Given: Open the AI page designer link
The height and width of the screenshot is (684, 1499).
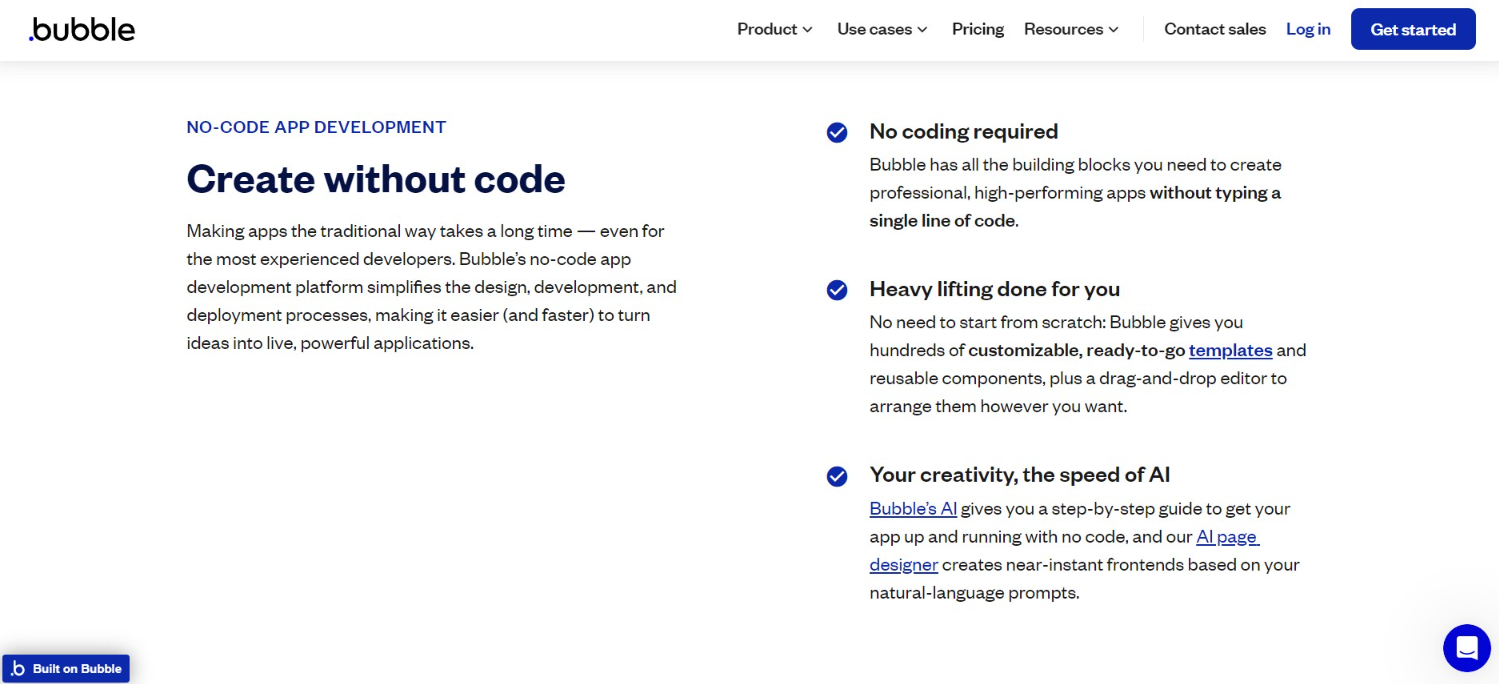Looking at the screenshot, I should (x=1226, y=537).
